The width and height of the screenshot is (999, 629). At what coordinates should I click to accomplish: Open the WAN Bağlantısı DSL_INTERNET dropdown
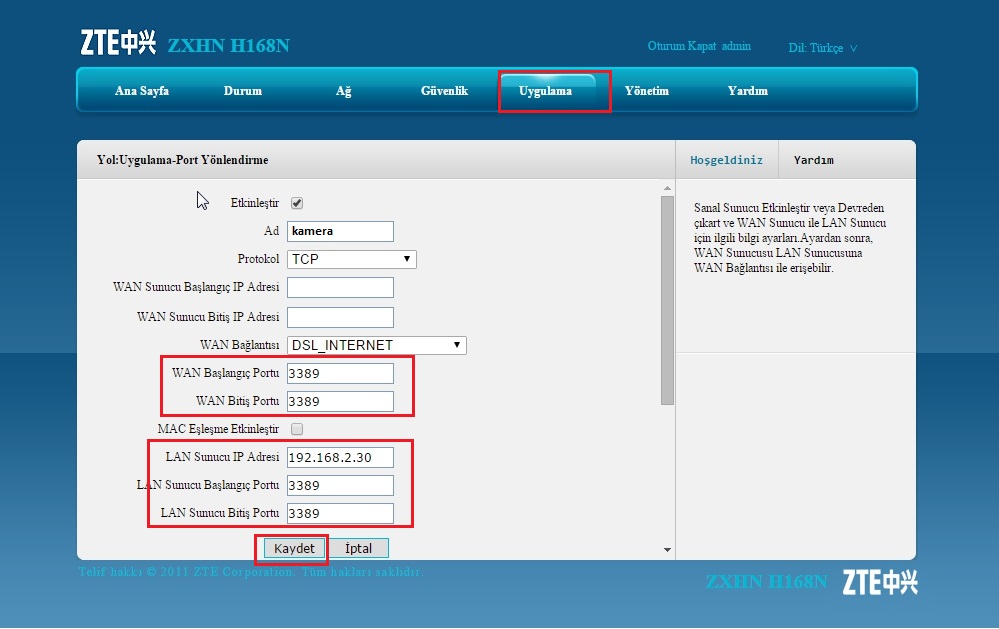377,345
